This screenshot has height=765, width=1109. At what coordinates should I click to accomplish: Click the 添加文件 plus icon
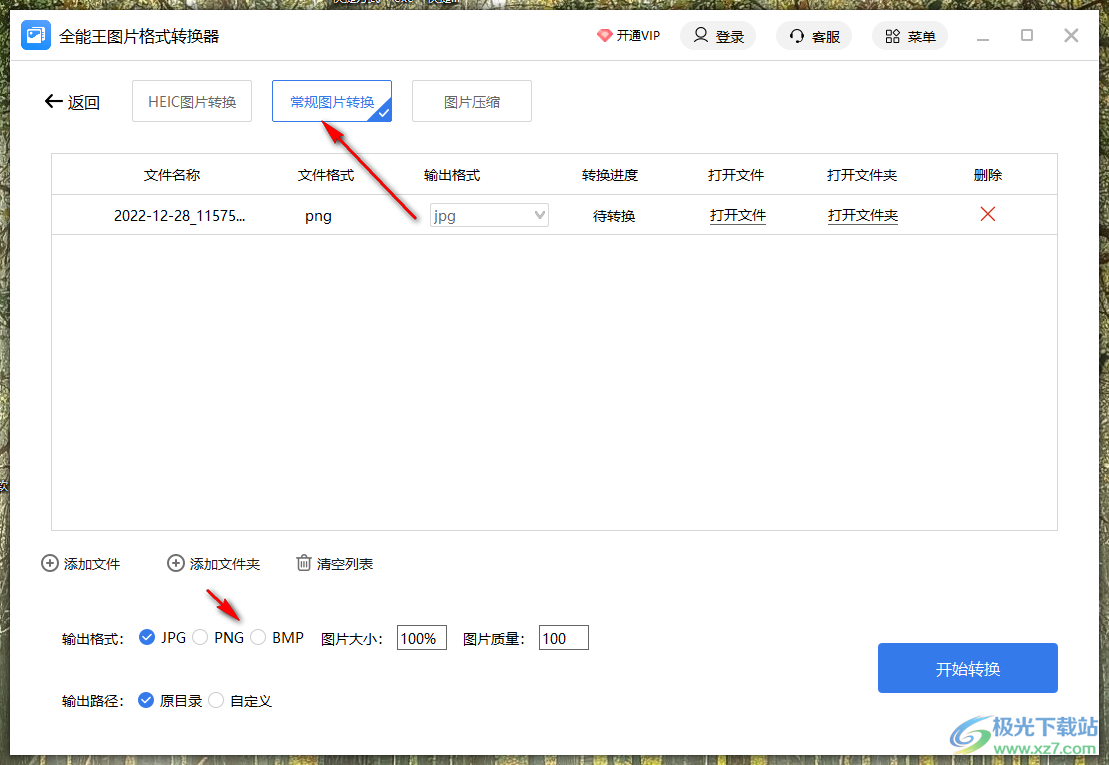[x=50, y=563]
